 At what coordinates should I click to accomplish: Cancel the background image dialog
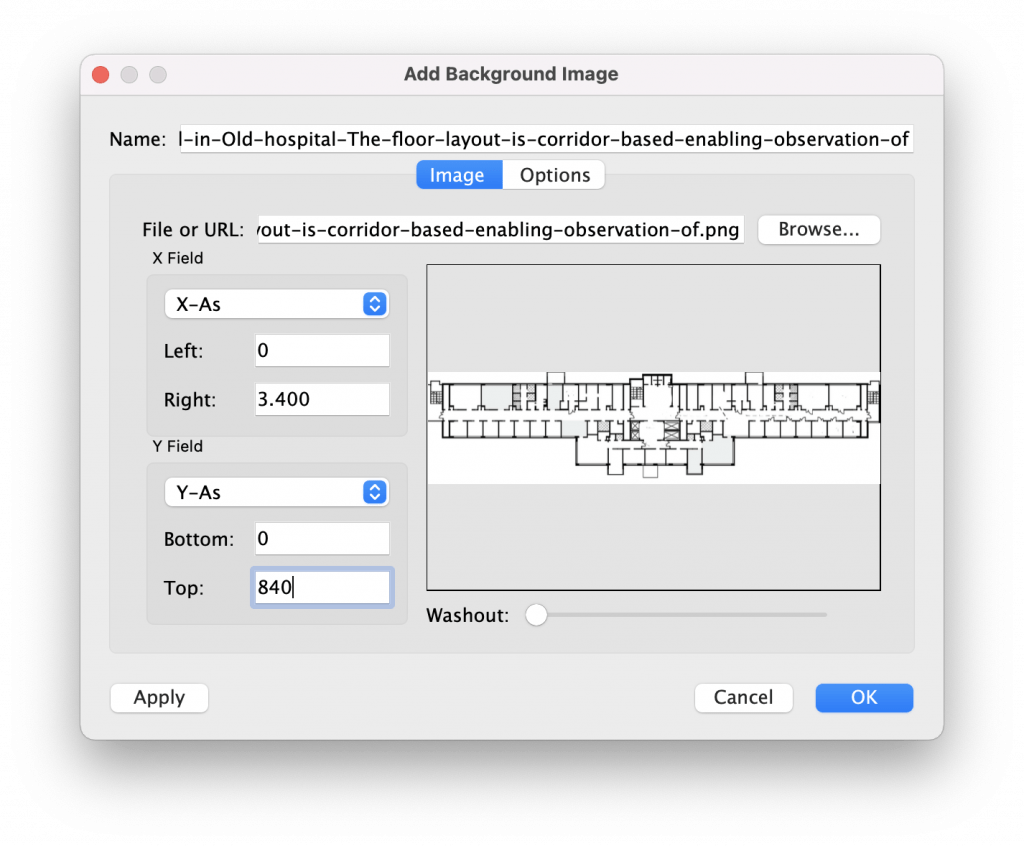[743, 697]
